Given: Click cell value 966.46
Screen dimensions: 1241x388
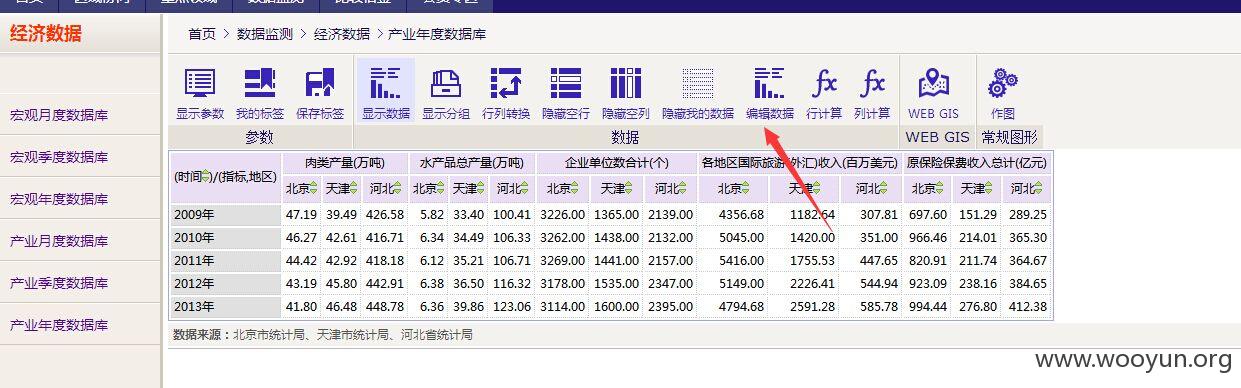Looking at the screenshot, I should tap(927, 237).
